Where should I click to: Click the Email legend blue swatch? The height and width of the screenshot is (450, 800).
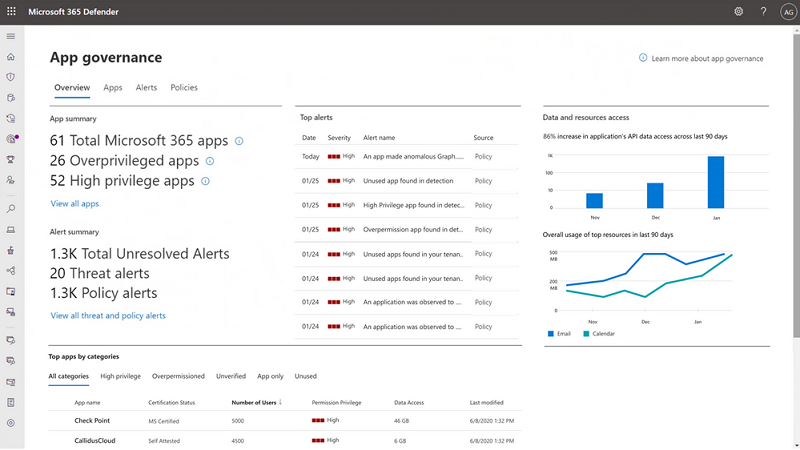pos(551,334)
